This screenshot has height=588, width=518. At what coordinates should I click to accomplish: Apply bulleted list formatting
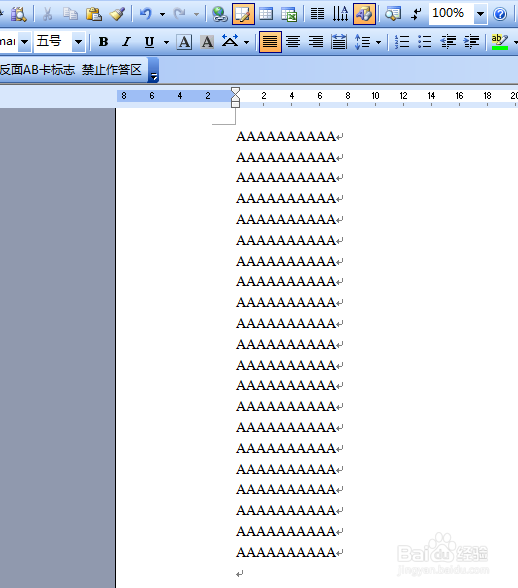(425, 42)
